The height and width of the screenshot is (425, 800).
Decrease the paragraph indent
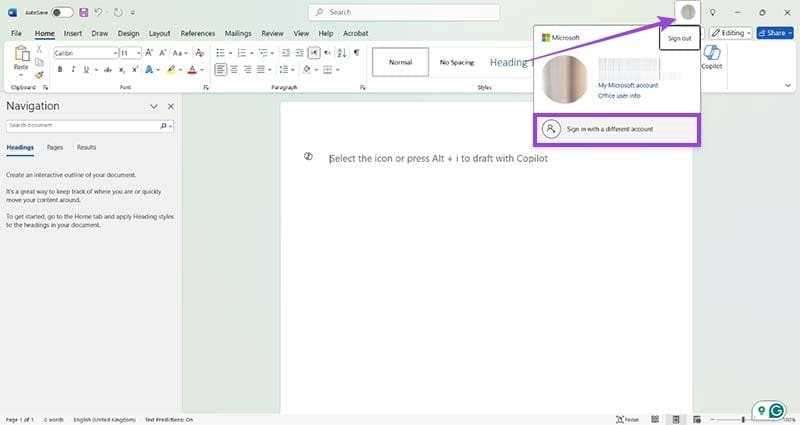pyautogui.click(x=286, y=53)
